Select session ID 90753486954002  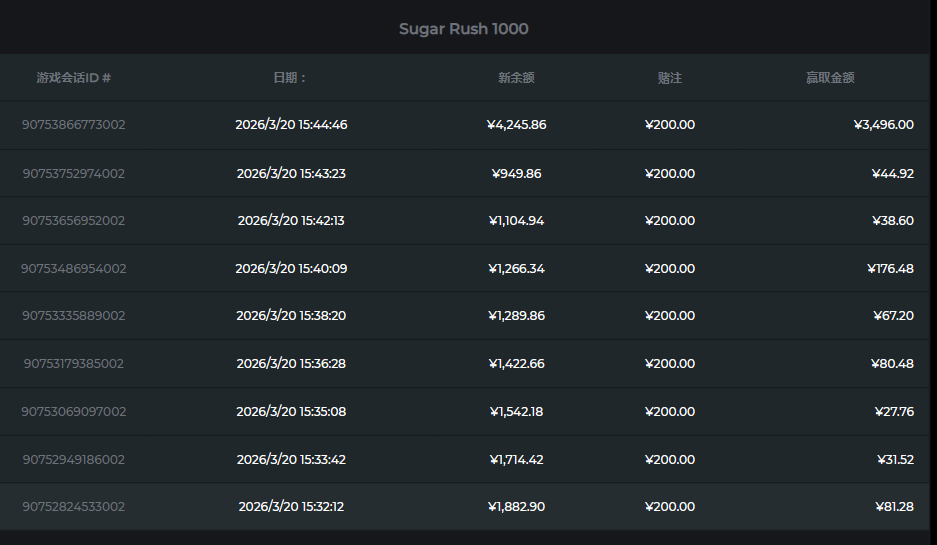click(x=73, y=268)
